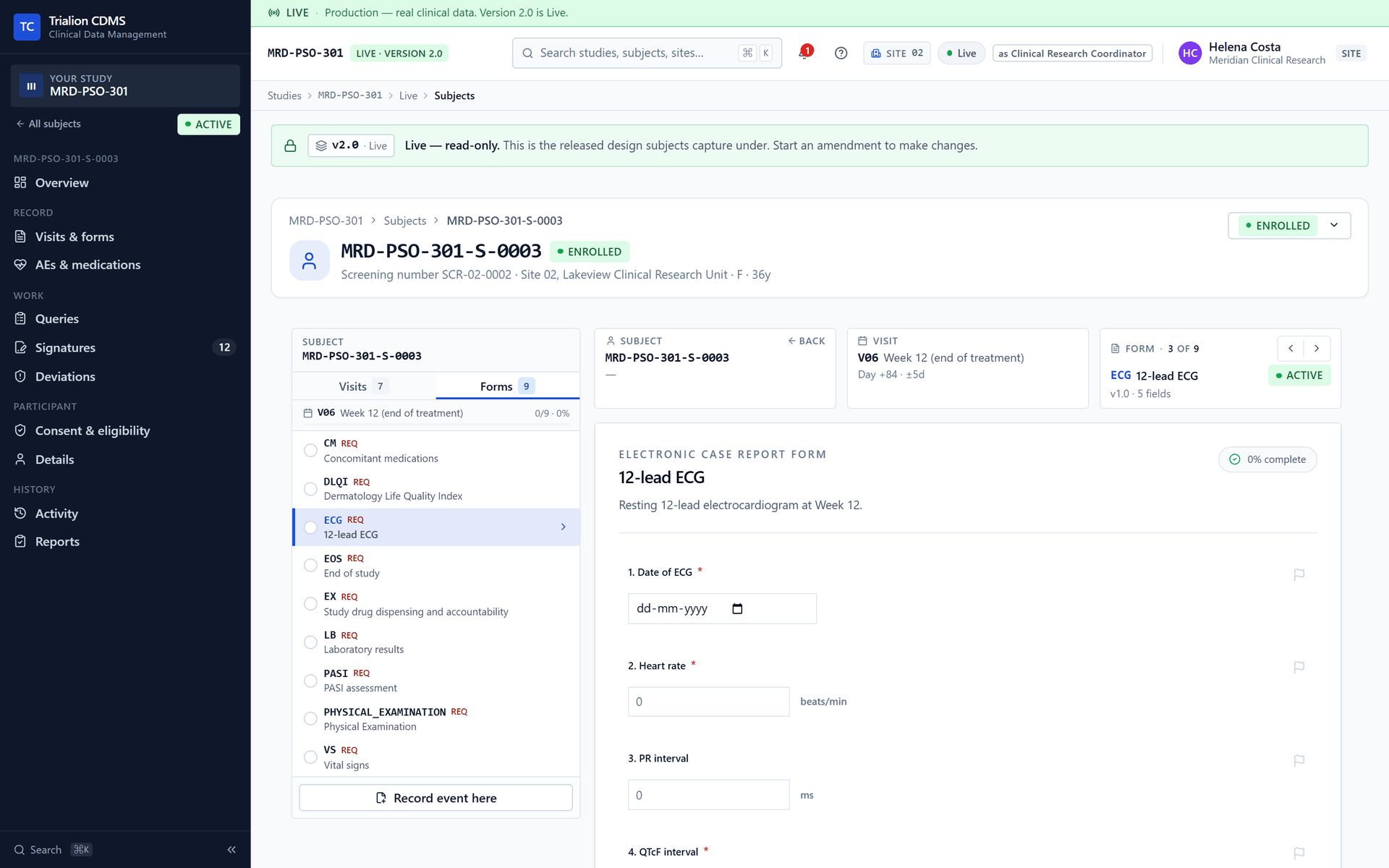Go to previous form arrow
This screenshot has width=1389, height=868.
(x=1291, y=348)
